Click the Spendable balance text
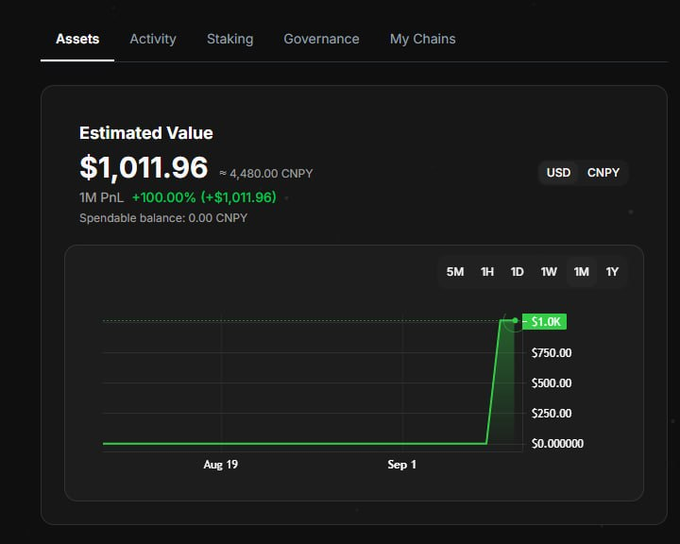The width and height of the screenshot is (680, 544). (x=163, y=218)
